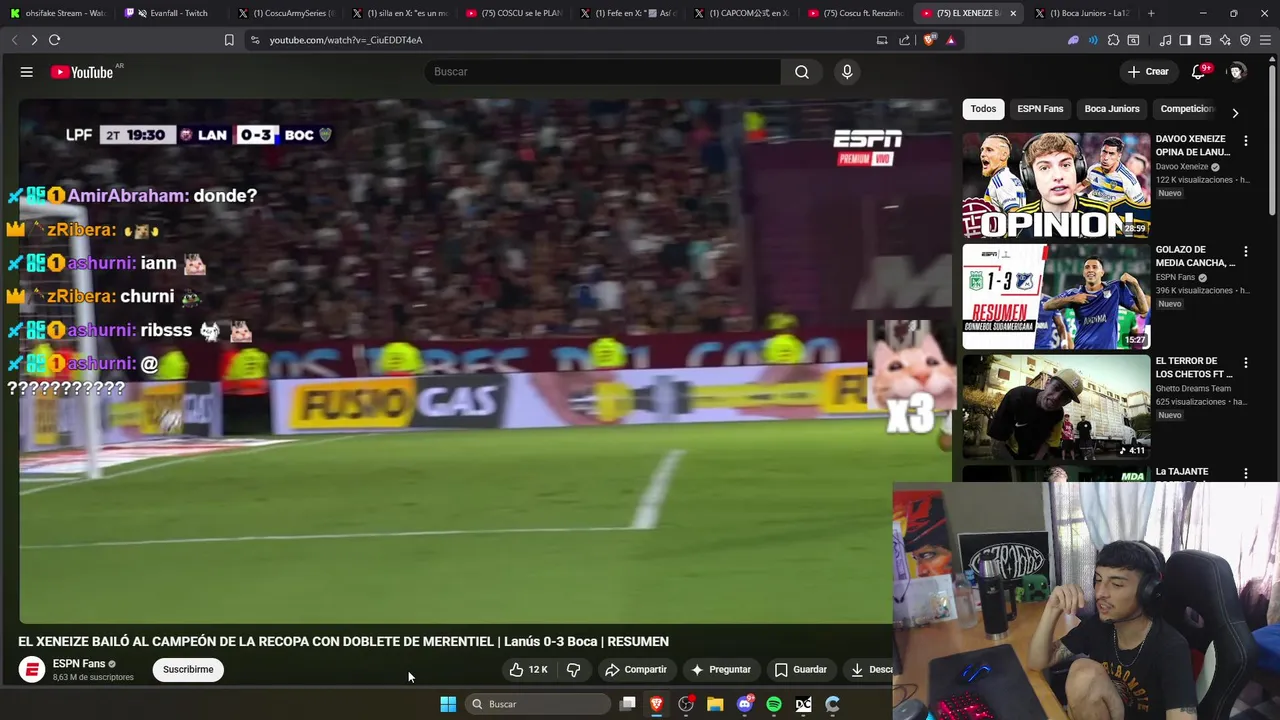
Task: Switch to the CoscuArmySeries X tab
Action: tap(287, 13)
